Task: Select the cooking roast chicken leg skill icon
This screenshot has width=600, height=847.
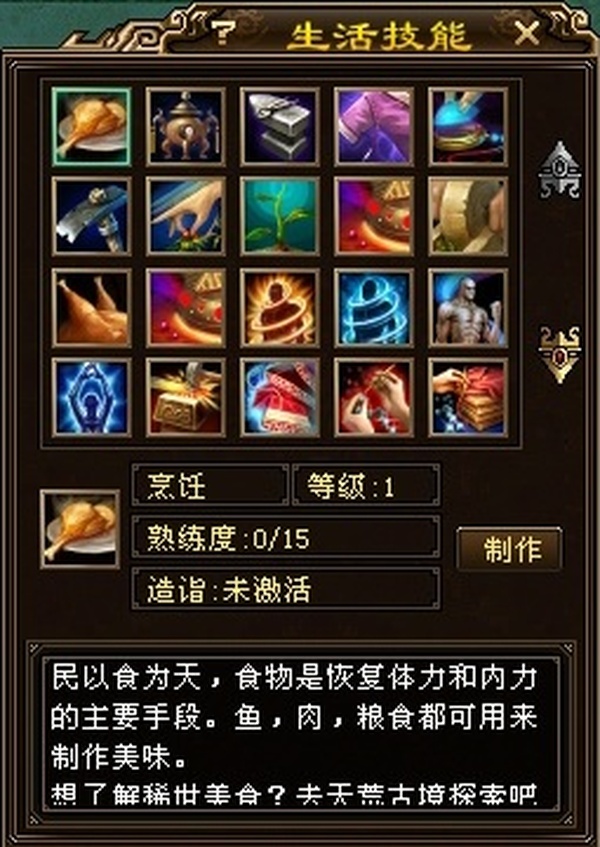Action: point(91,126)
